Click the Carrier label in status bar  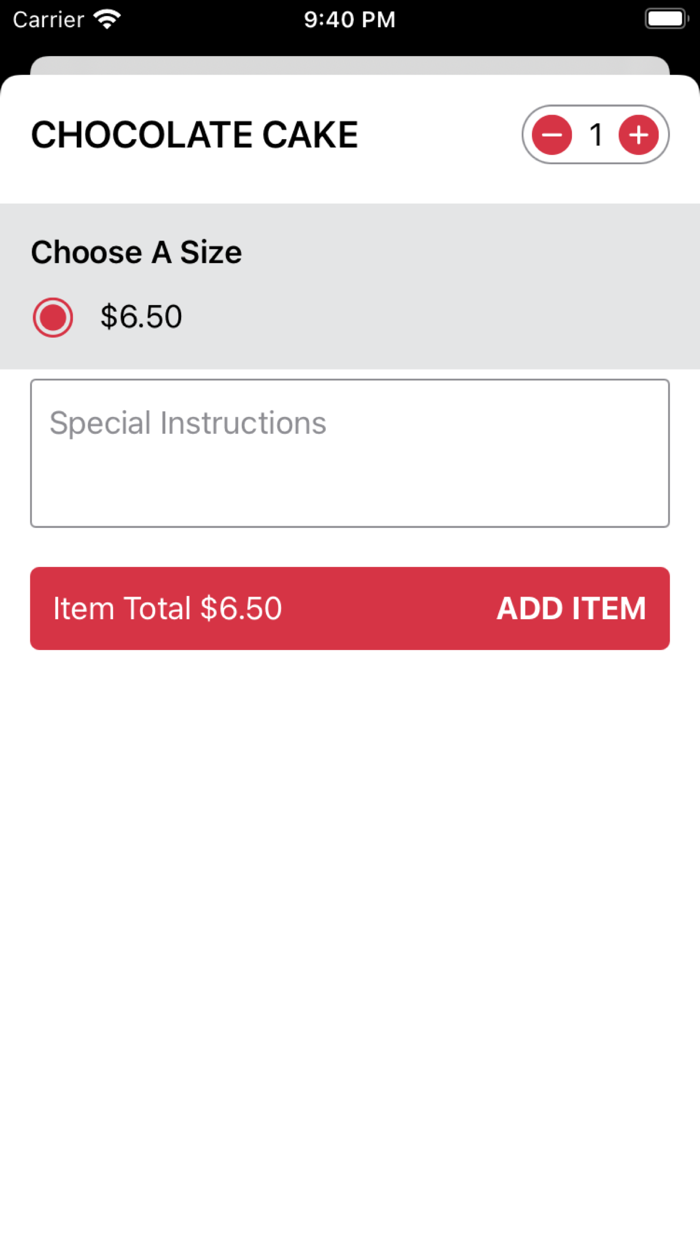[x=48, y=19]
